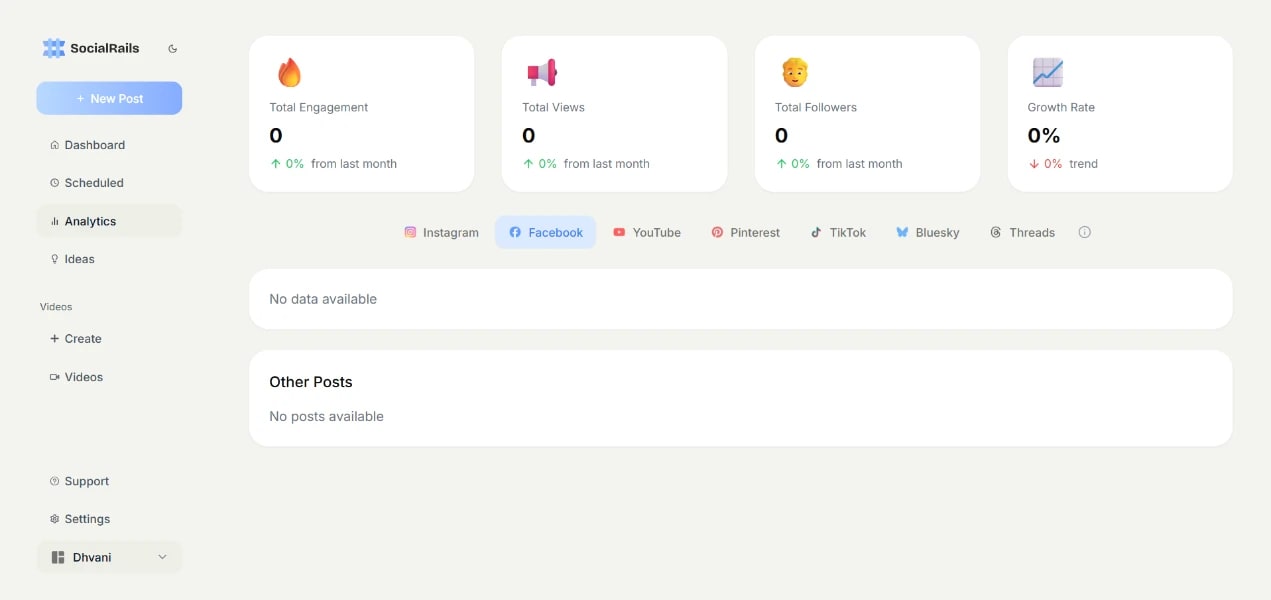1271x600 pixels.
Task: Switch to the Instagram analytics tab
Action: click(x=441, y=232)
